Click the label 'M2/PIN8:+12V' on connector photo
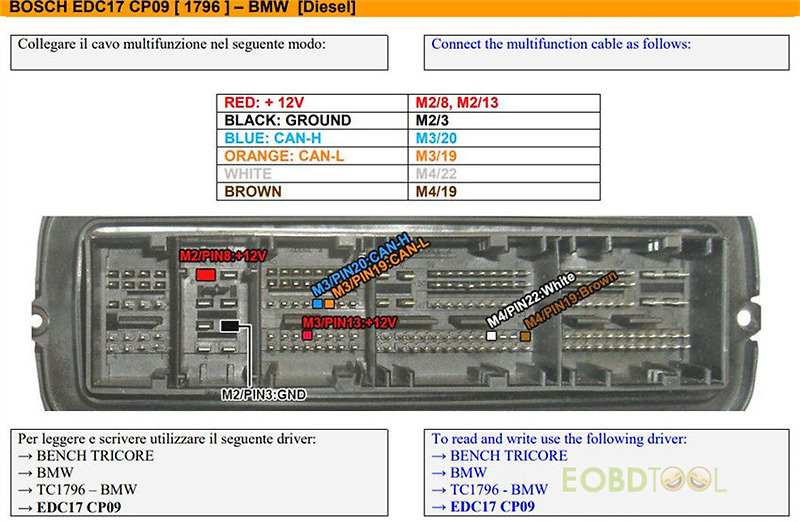The image size is (800, 522). click(x=223, y=256)
